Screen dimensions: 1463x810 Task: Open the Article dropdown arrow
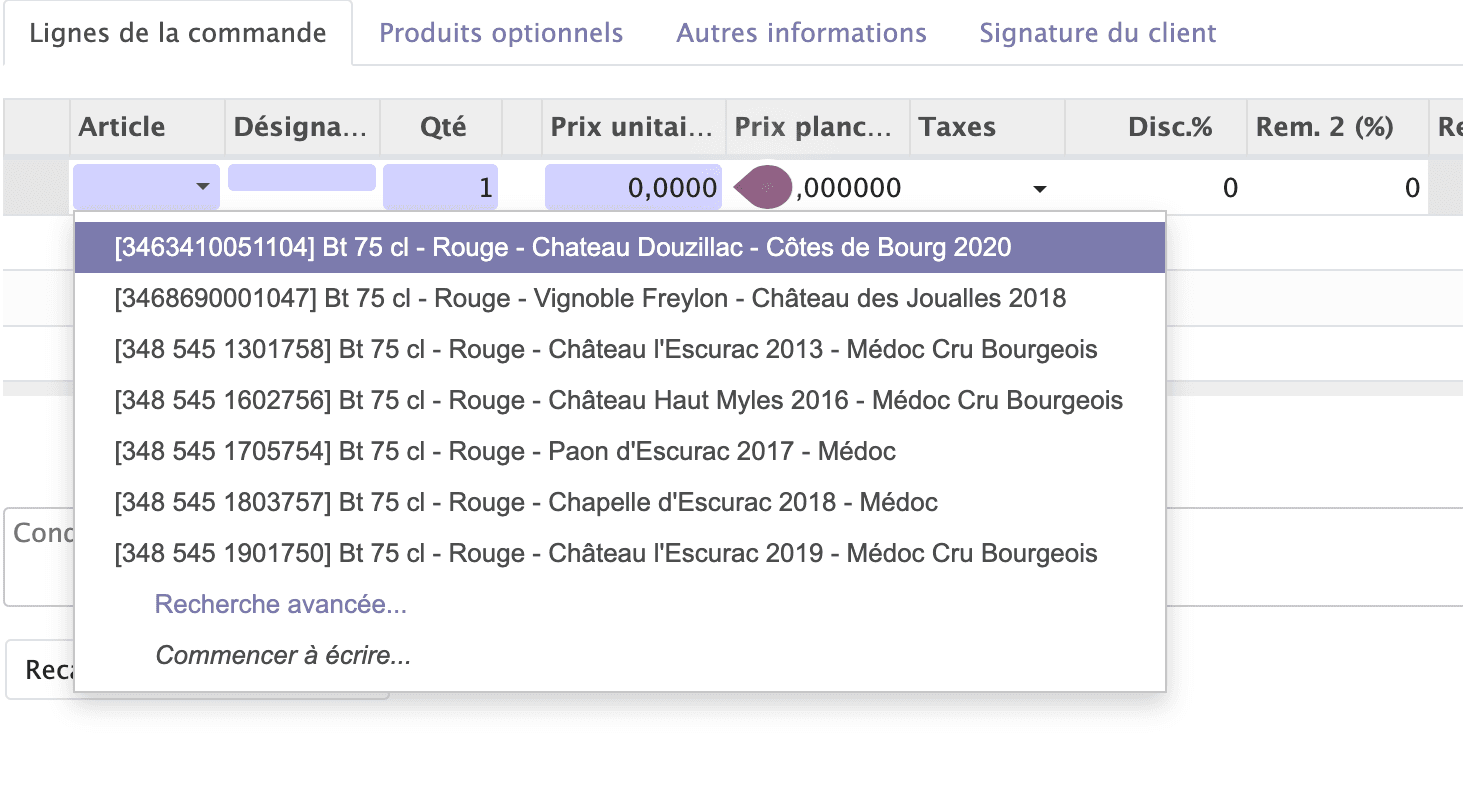pyautogui.click(x=204, y=187)
